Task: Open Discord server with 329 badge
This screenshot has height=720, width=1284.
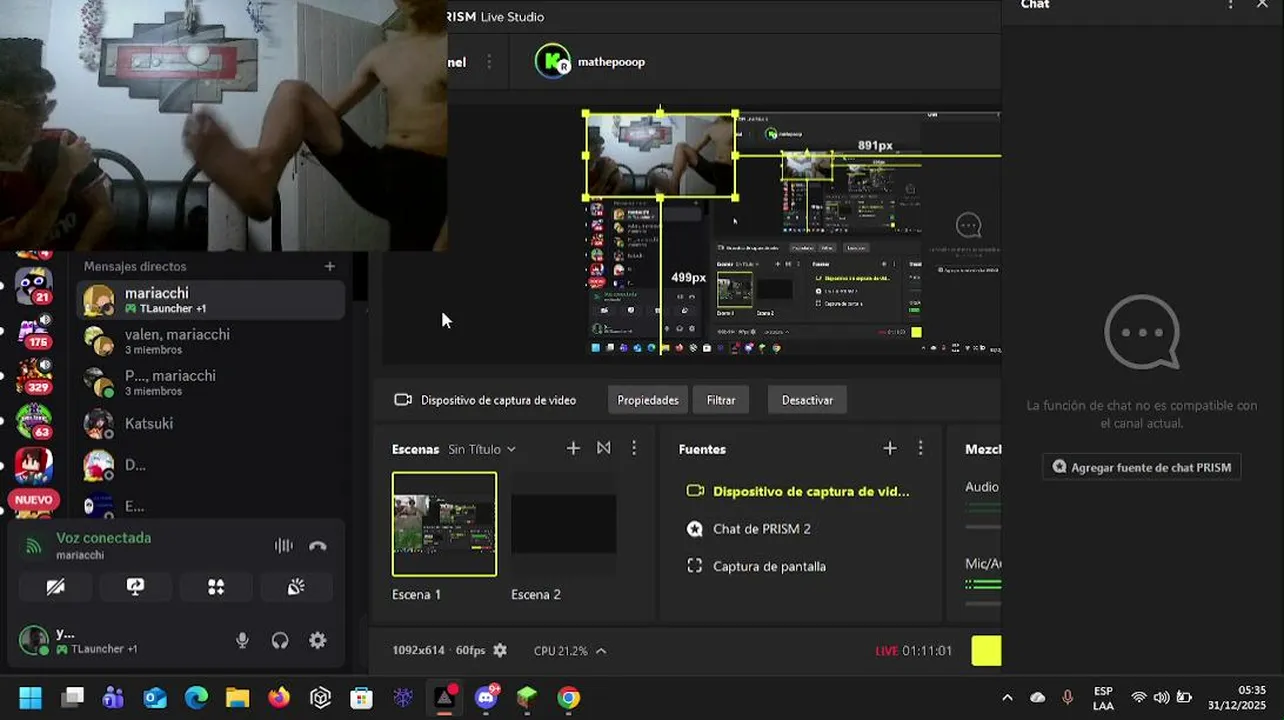Action: pos(34,376)
